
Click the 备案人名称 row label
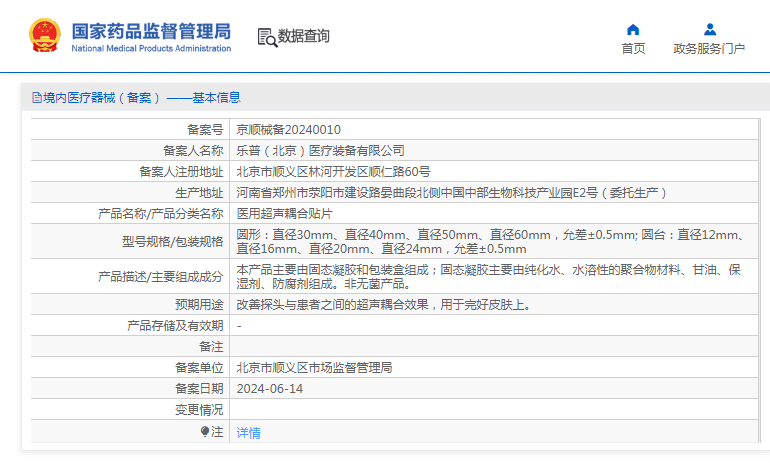click(x=193, y=151)
